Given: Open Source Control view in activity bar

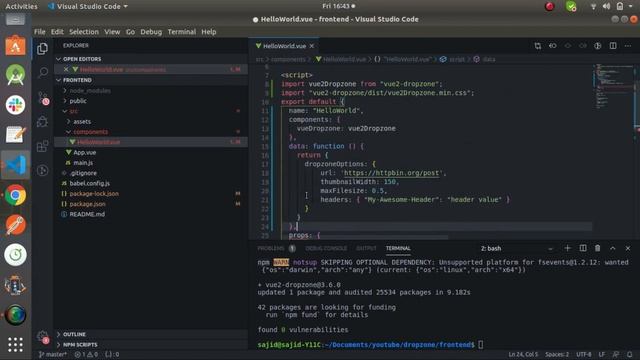Looking at the screenshot, I should 42,98.
